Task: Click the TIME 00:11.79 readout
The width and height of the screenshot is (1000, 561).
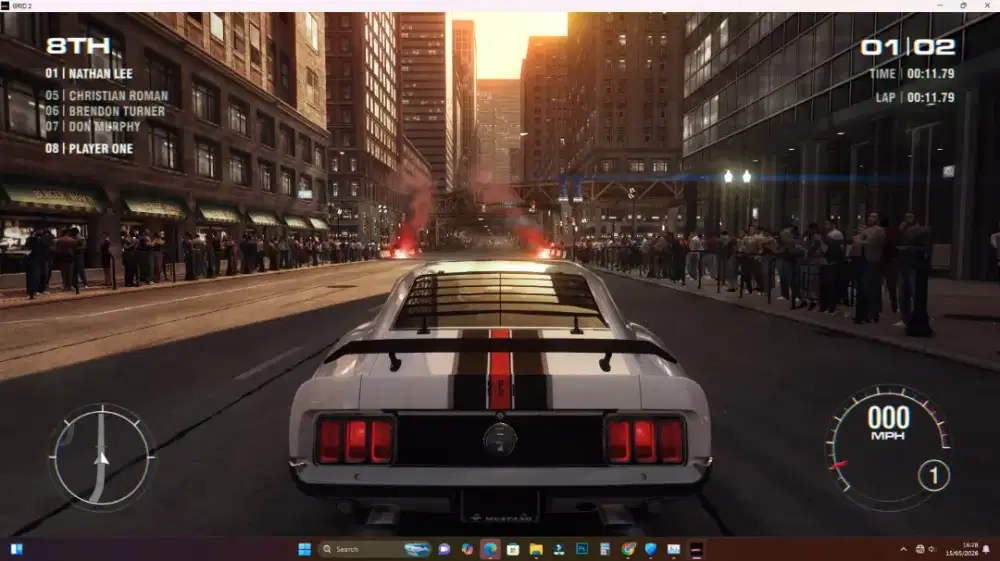Action: click(912, 74)
